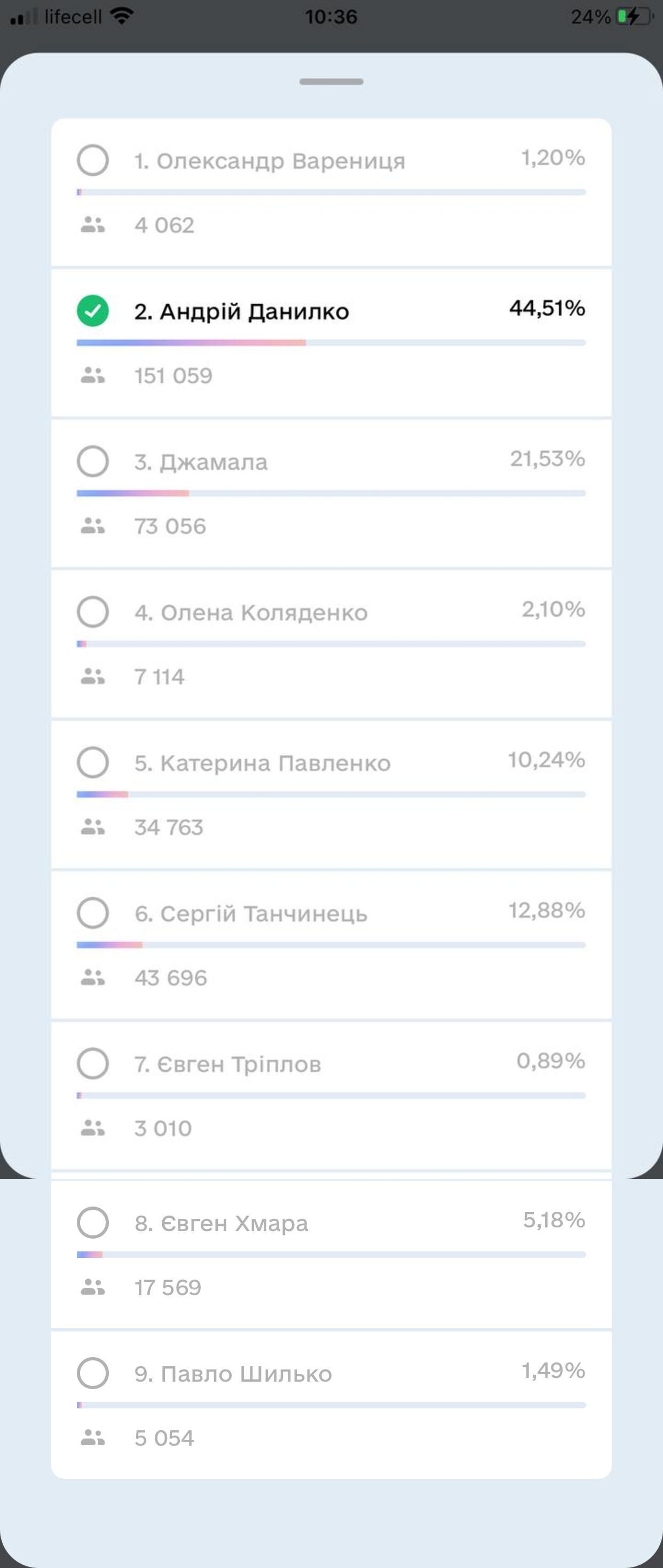Tap the battery charging icon

point(633,17)
